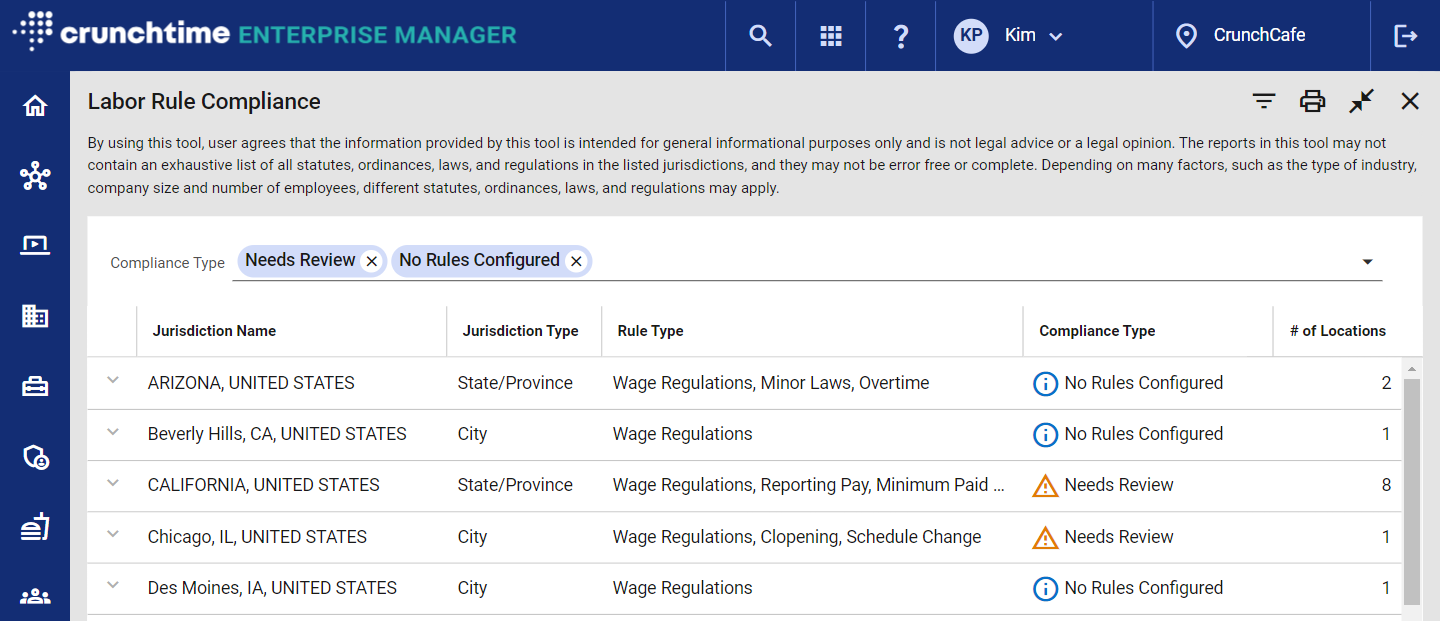Open the people group sidebar icon
The width and height of the screenshot is (1440, 621).
coord(35,597)
